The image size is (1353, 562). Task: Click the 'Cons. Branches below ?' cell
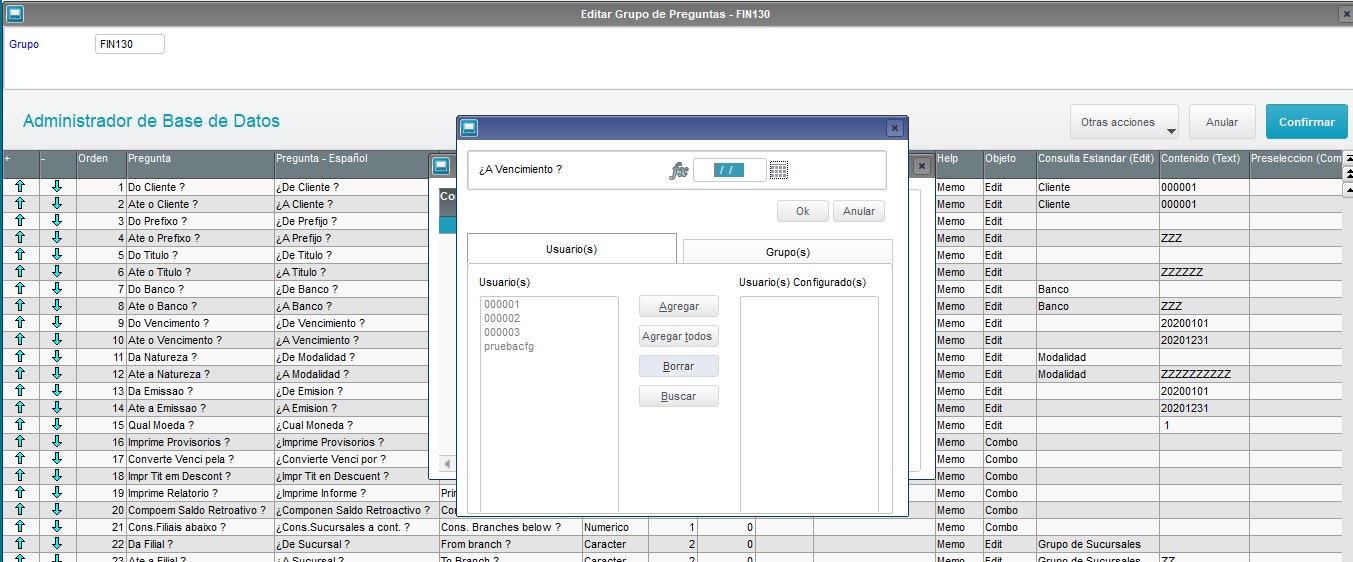(509, 527)
